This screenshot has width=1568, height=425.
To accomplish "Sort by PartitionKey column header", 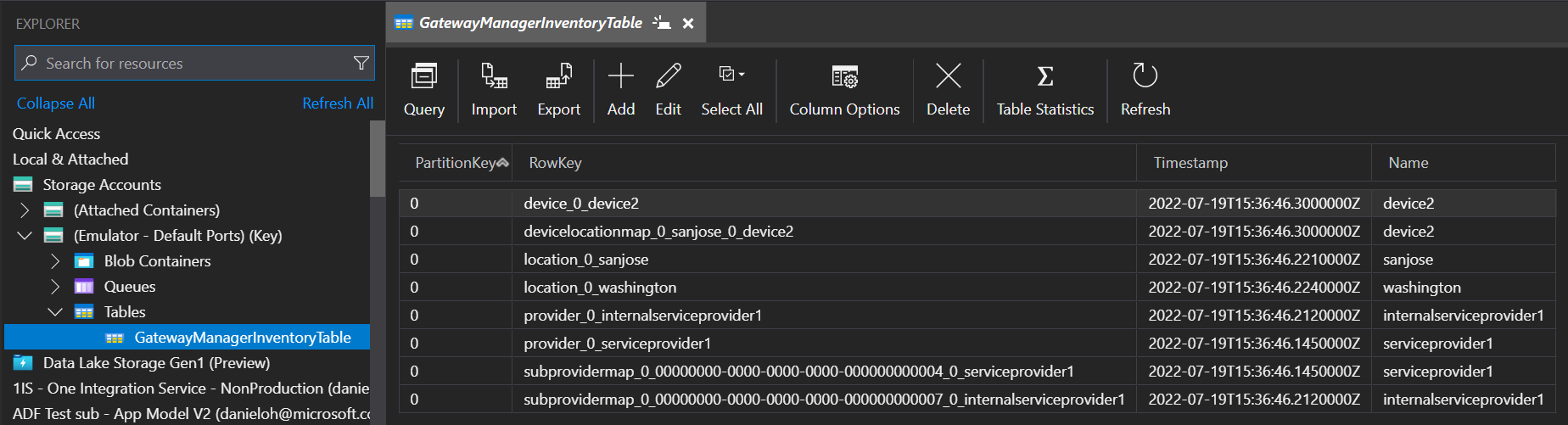I will point(456,162).
